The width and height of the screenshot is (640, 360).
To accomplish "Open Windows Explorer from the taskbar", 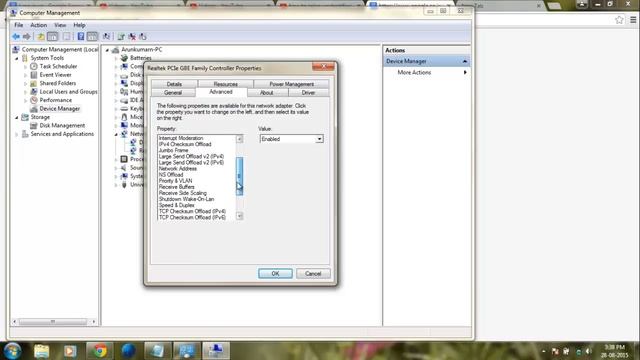I will (42, 351).
